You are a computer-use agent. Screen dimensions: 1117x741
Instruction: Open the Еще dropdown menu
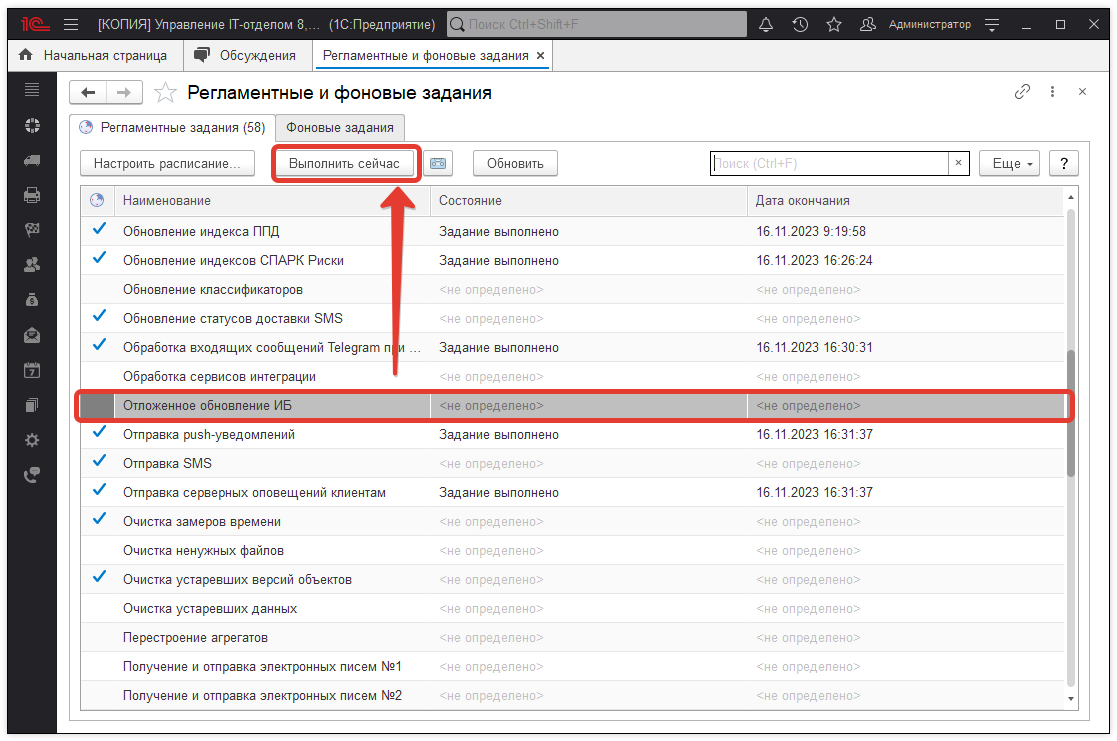tap(1009, 163)
